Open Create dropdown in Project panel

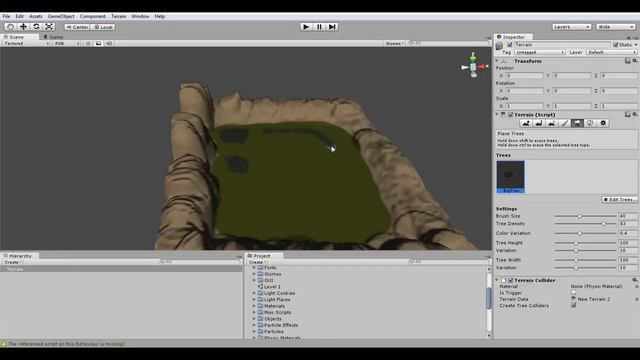point(257,262)
